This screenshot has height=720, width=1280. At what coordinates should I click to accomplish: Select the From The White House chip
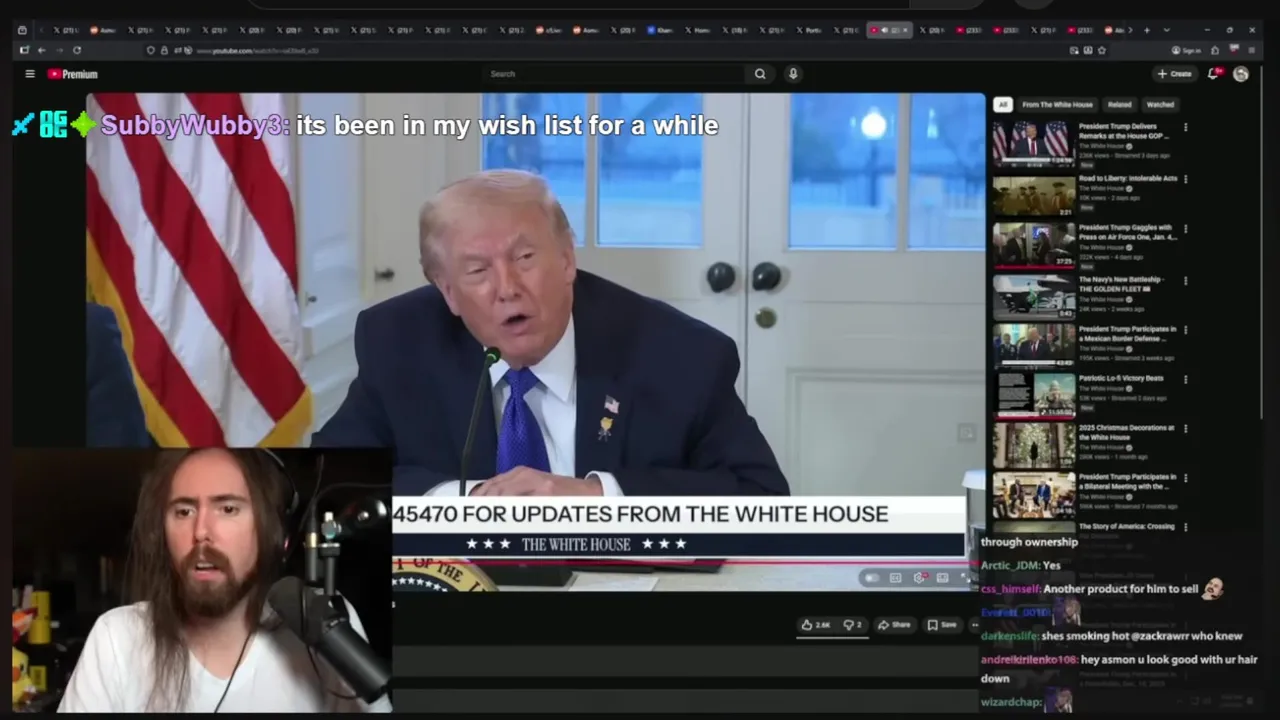point(1057,104)
